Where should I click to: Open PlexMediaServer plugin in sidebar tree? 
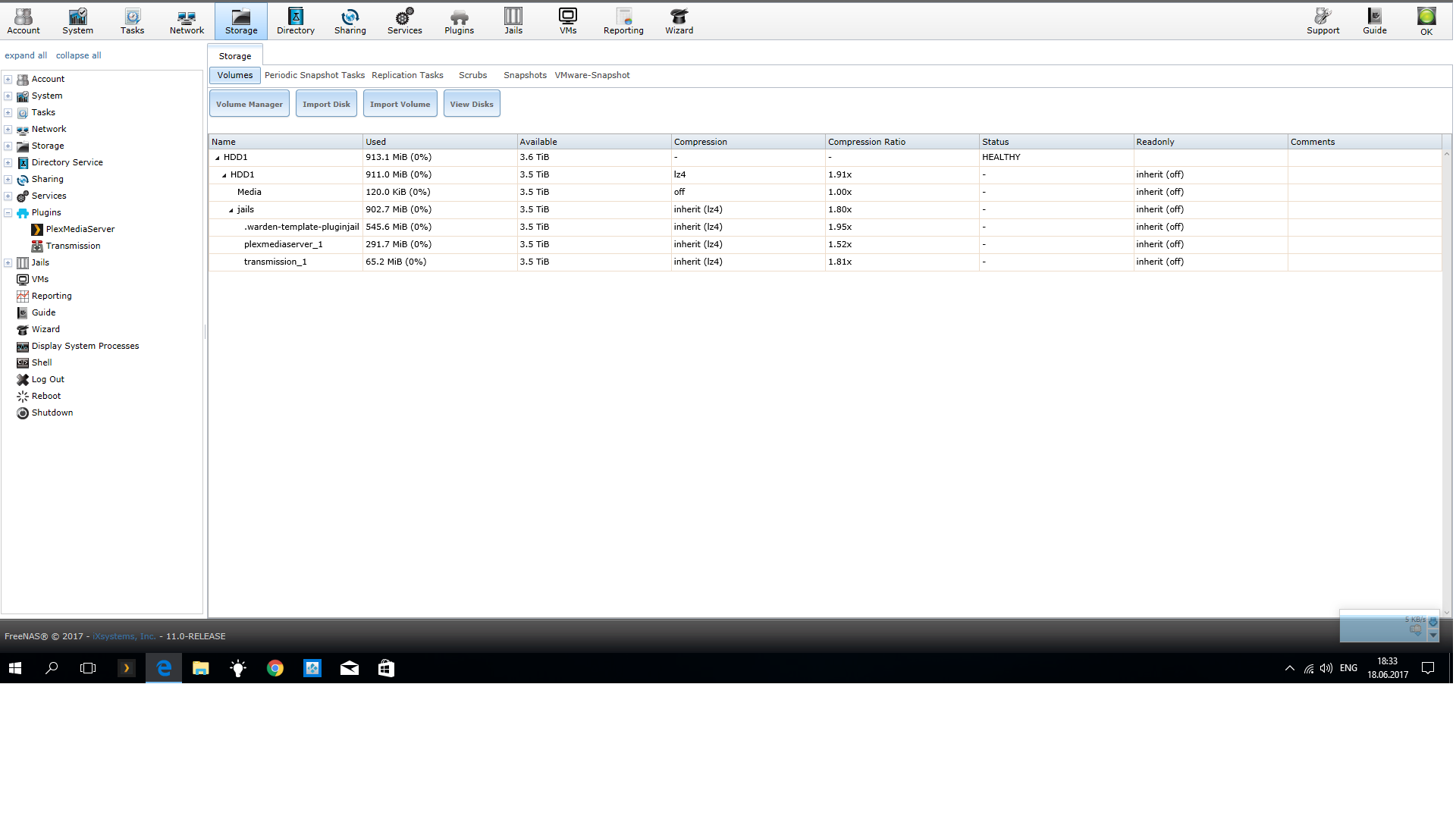click(80, 229)
